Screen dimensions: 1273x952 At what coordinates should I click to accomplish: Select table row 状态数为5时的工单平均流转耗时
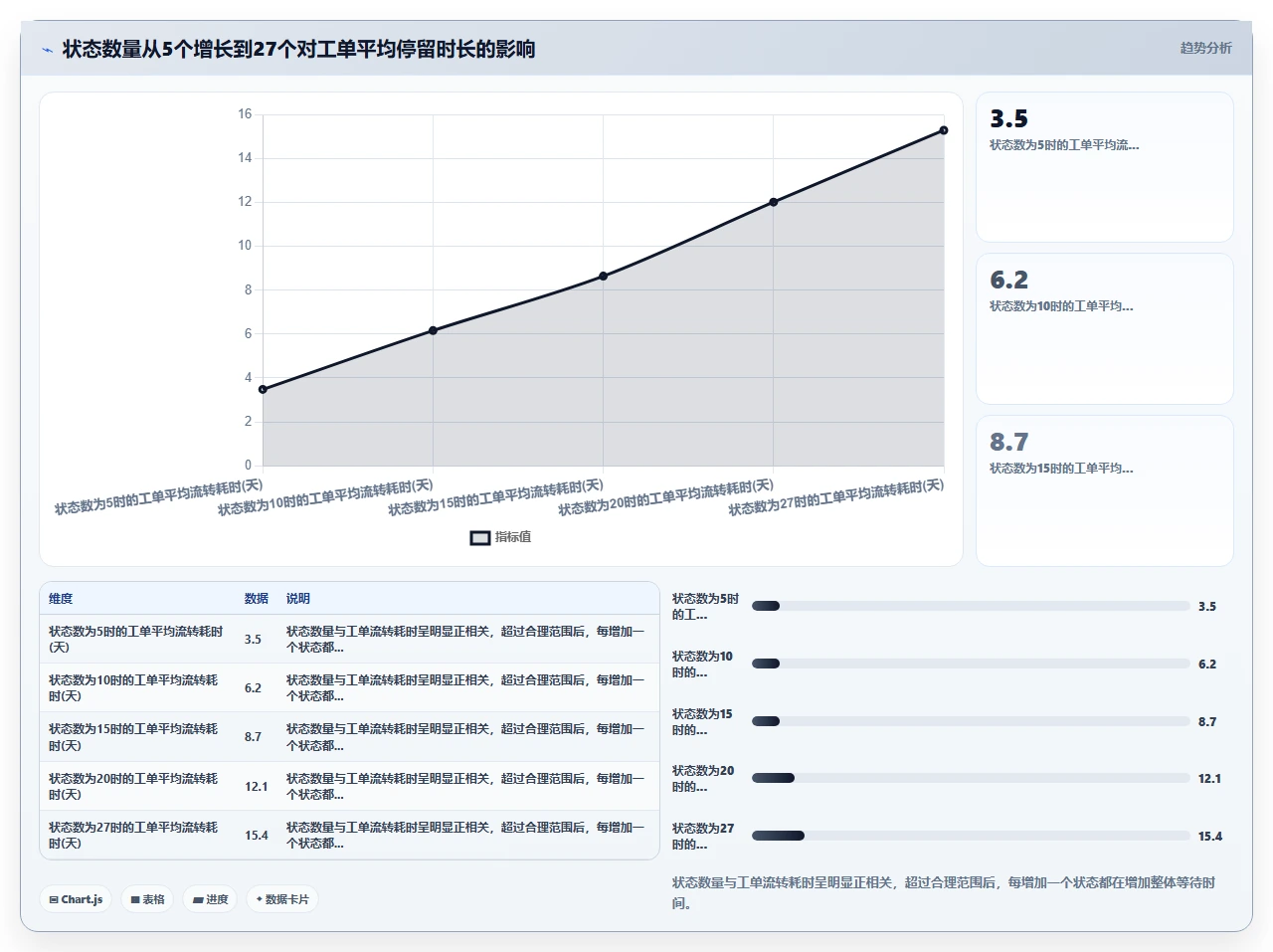[349, 639]
